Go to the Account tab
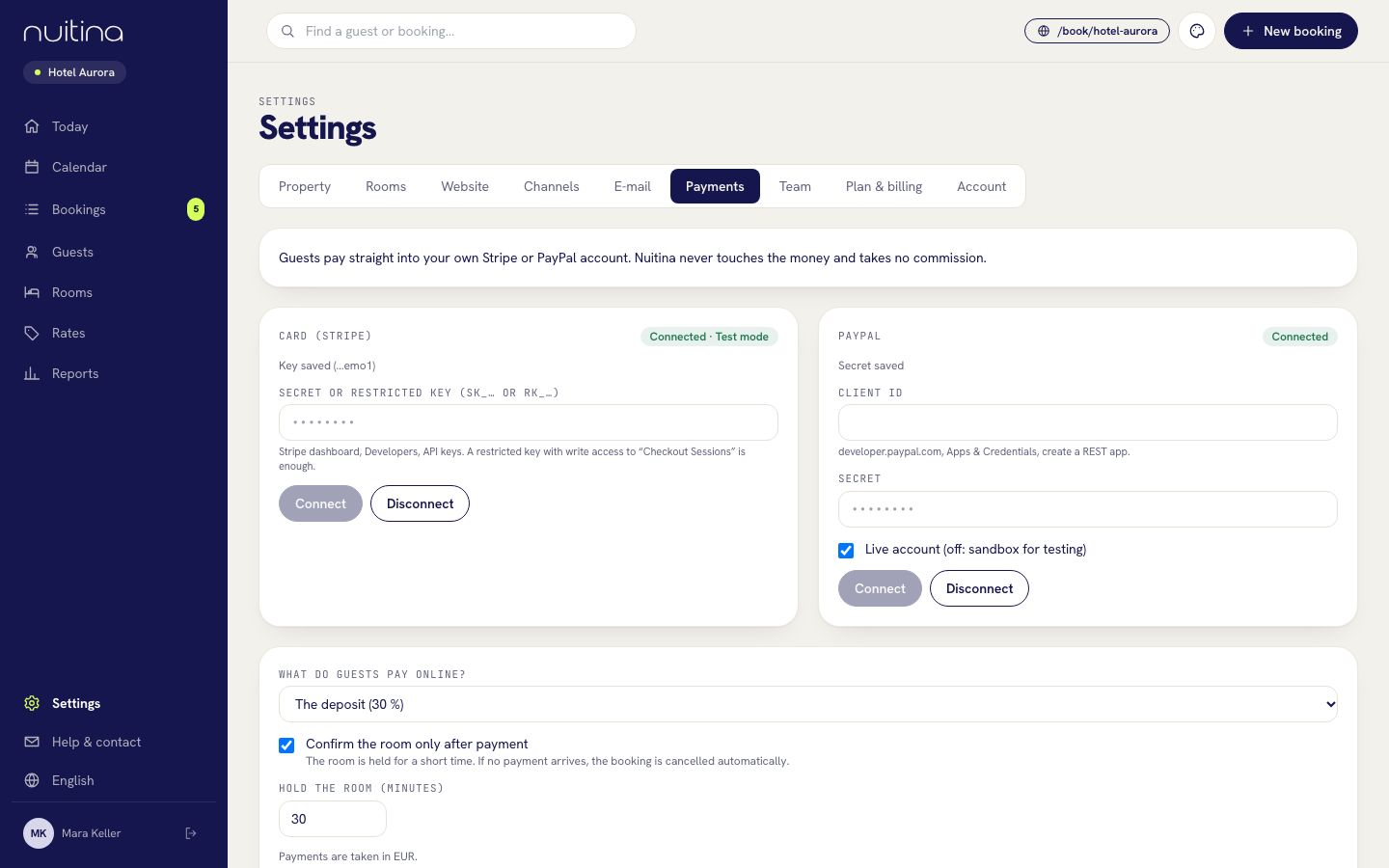 tap(981, 186)
